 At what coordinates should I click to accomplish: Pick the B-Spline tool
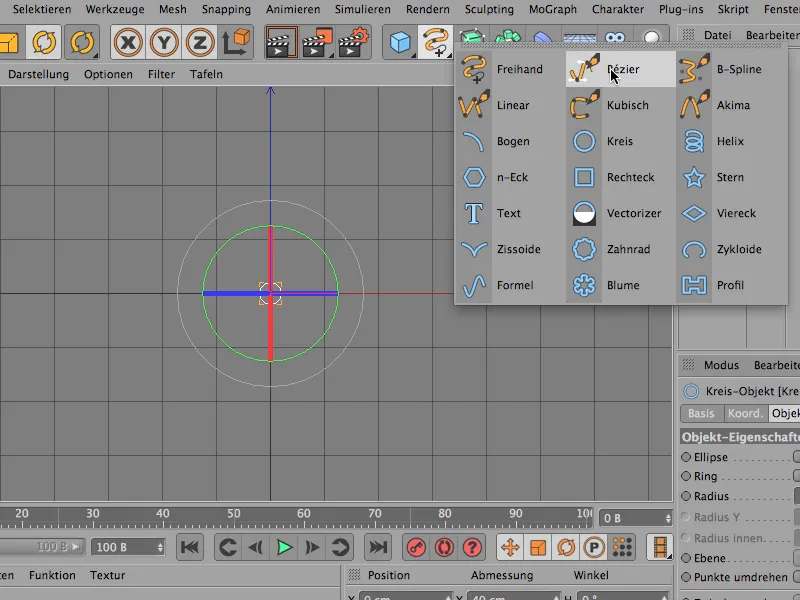click(731, 69)
